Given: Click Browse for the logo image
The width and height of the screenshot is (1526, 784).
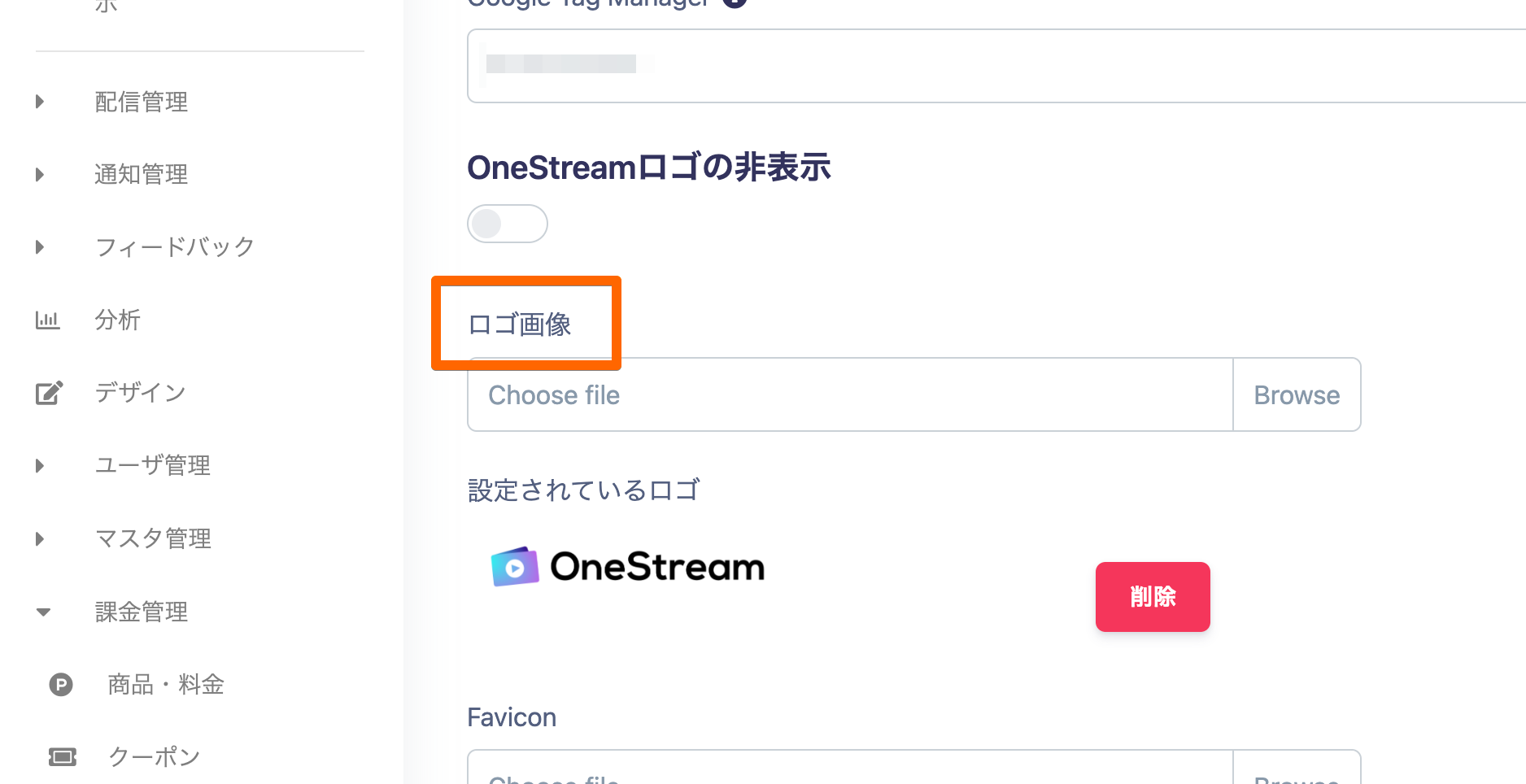Looking at the screenshot, I should [x=1297, y=395].
